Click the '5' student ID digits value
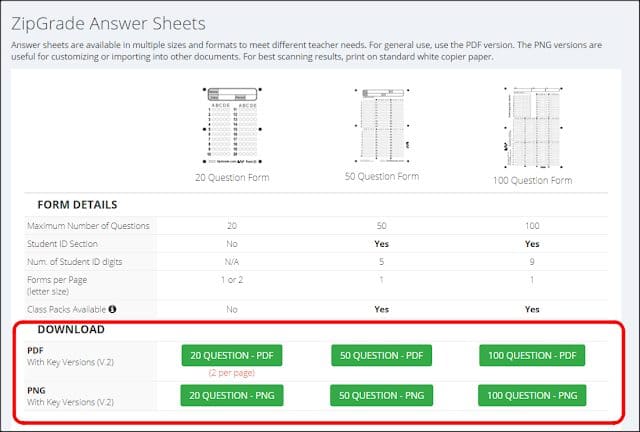This screenshot has width=640, height=432. [381, 262]
